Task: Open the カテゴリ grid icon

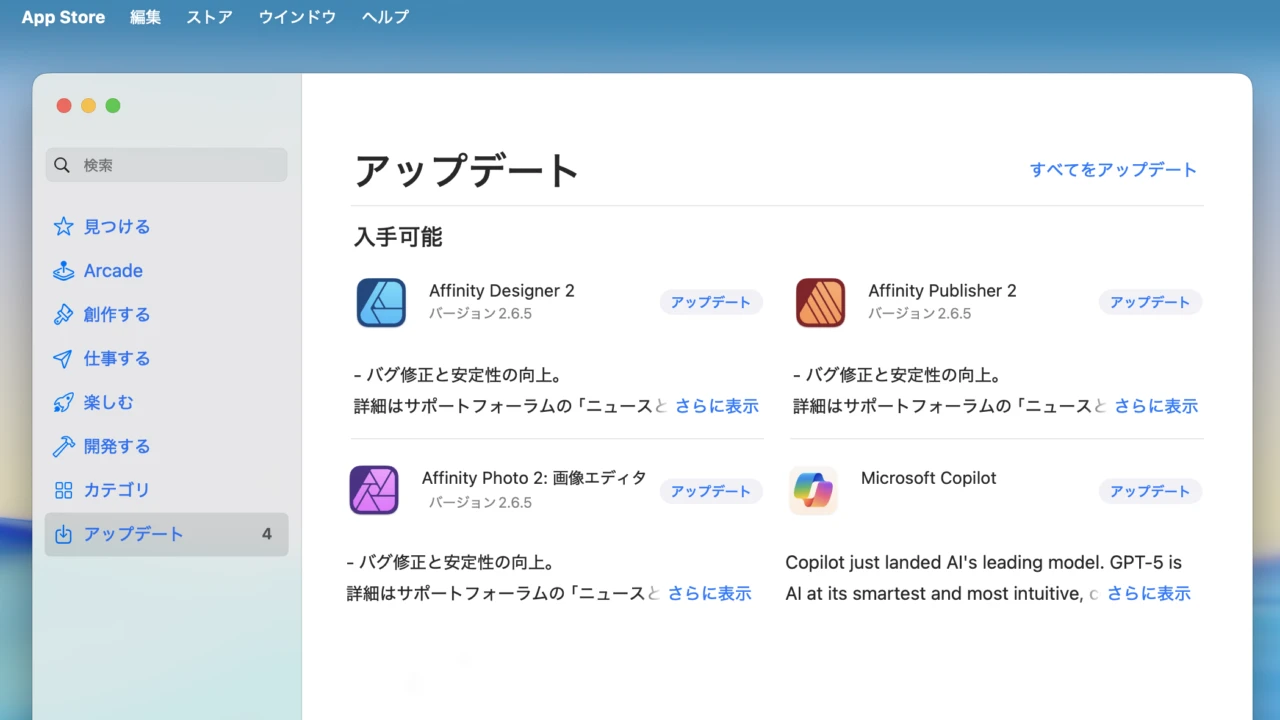Action: tap(63, 490)
